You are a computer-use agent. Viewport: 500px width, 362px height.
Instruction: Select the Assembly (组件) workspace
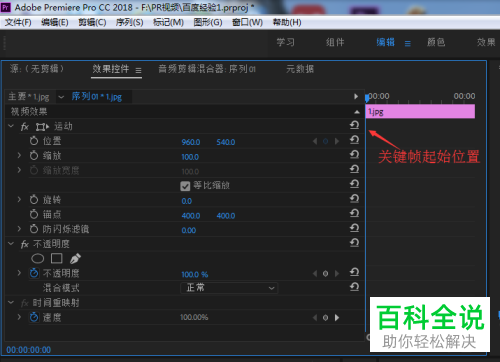335,42
